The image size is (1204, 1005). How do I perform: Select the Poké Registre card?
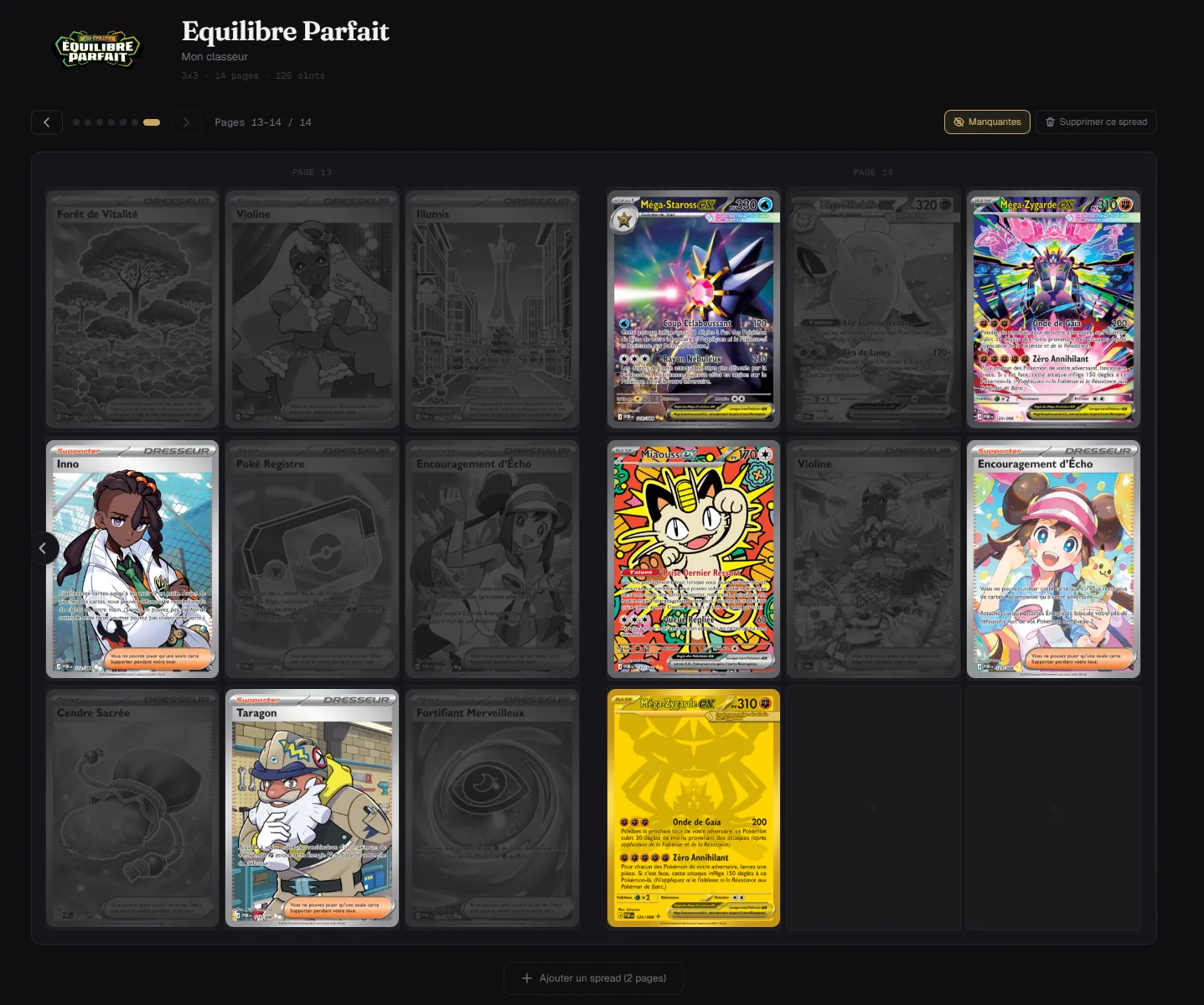(x=312, y=558)
